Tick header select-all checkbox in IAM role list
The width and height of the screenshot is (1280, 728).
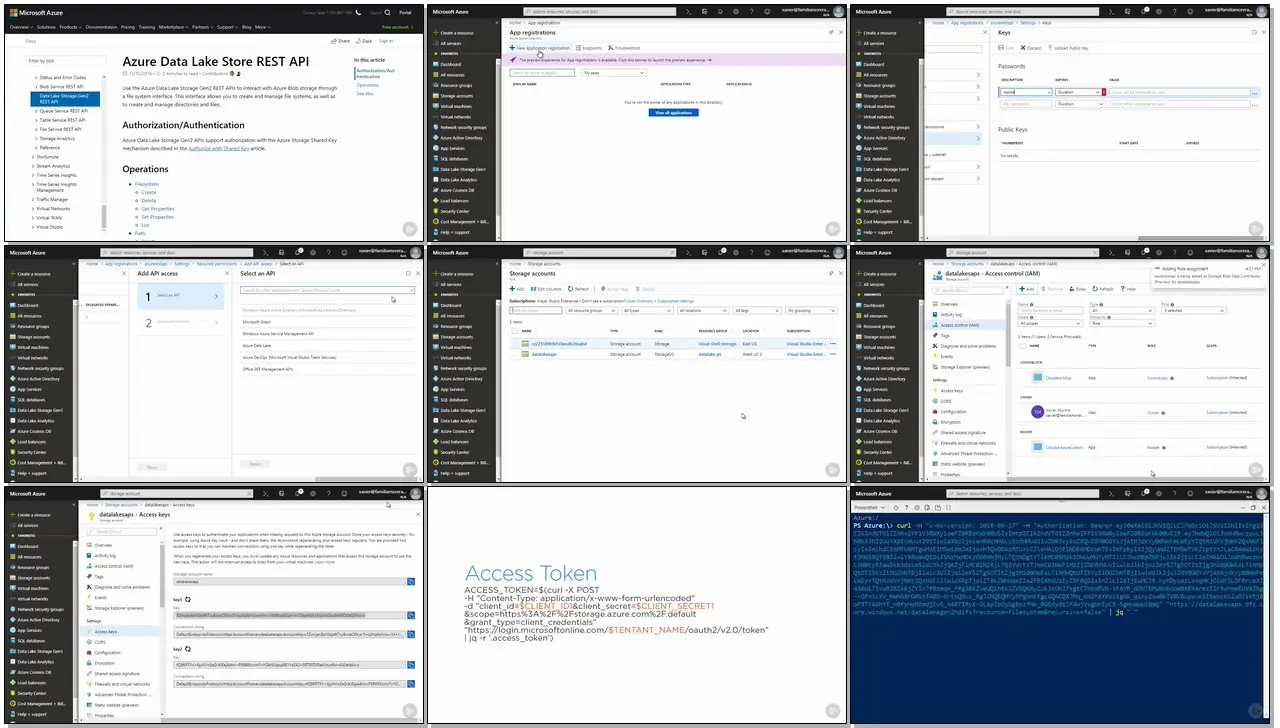click(1023, 346)
